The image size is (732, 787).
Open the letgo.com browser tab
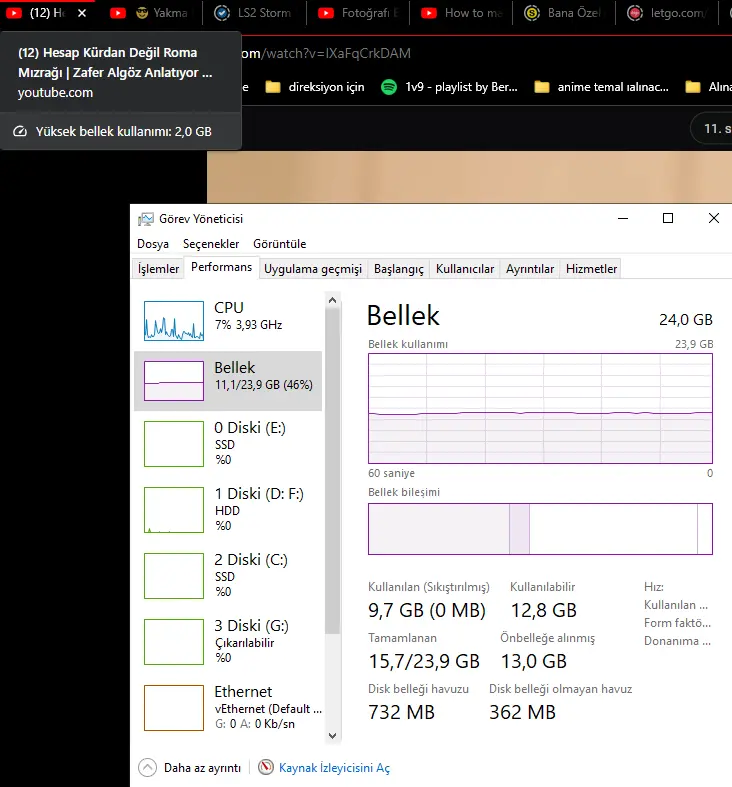[x=668, y=13]
